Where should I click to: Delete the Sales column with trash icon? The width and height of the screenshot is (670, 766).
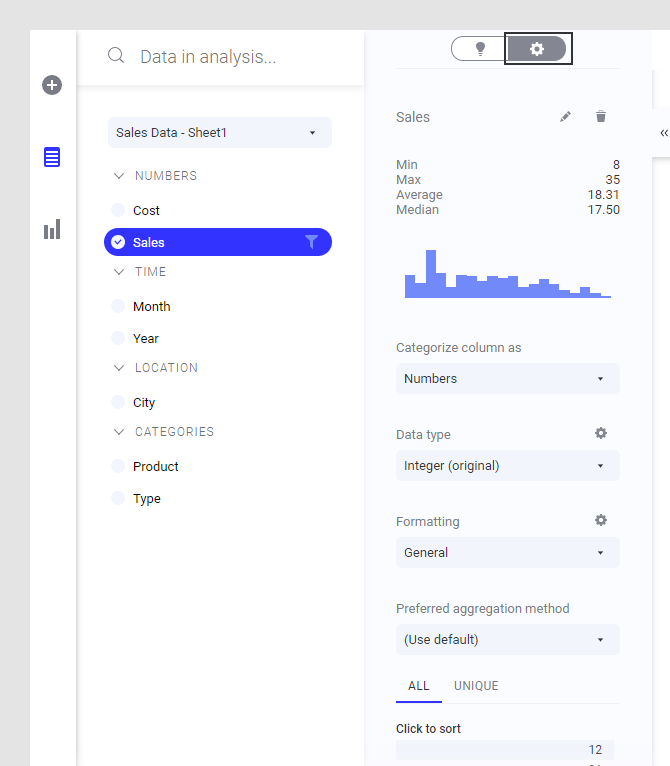coord(601,117)
